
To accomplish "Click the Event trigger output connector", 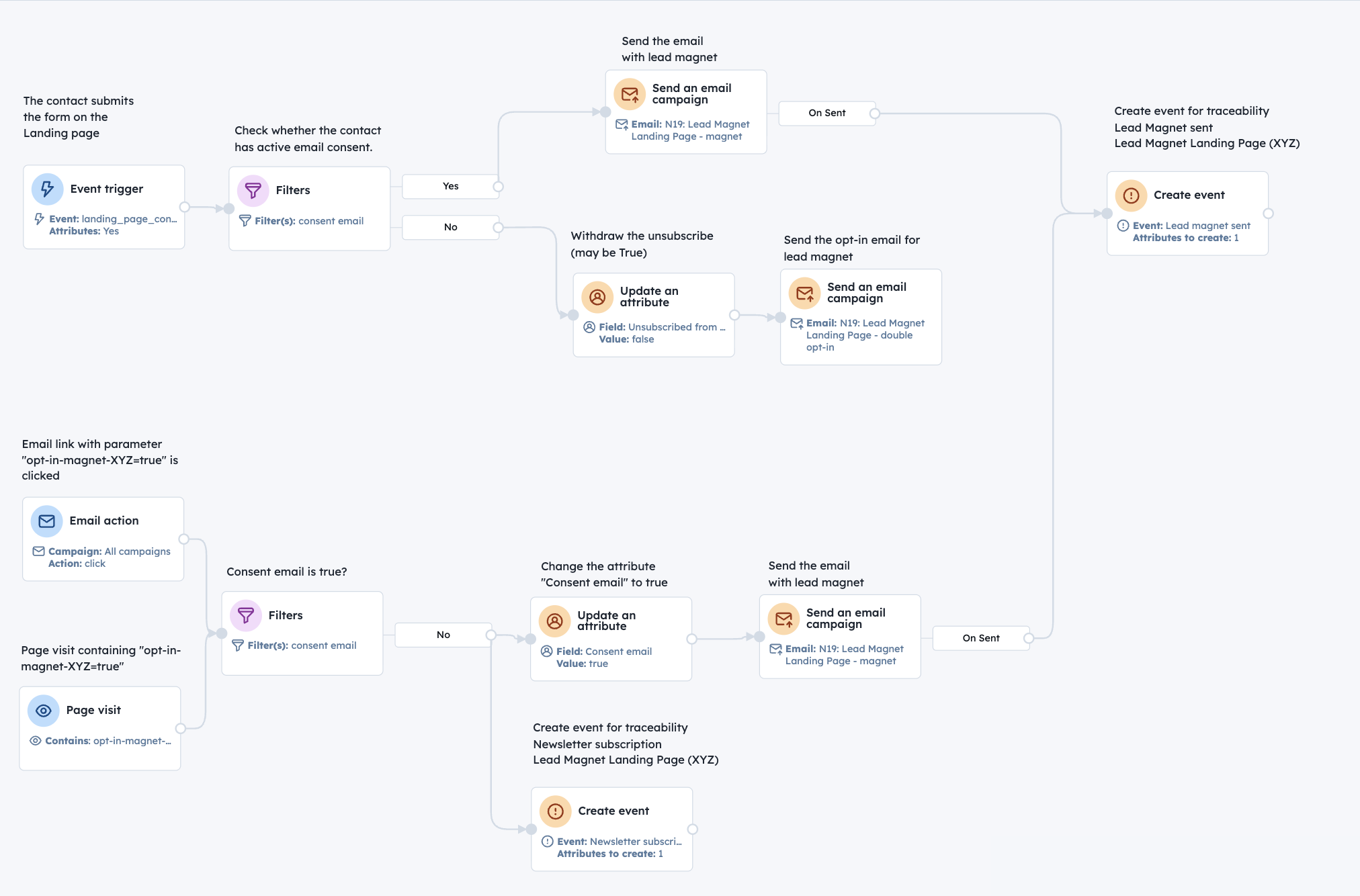I will tap(184, 207).
